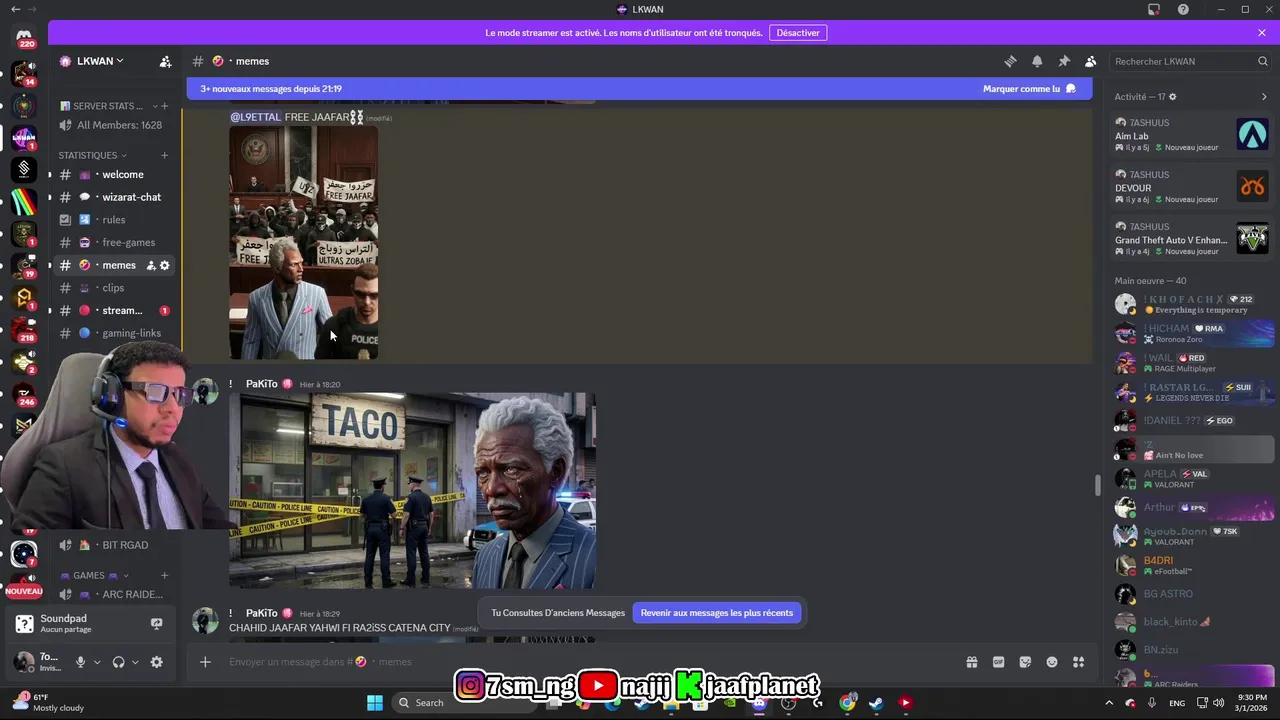Open Chrome from taskbar
Image resolution: width=1280 pixels, height=720 pixels.
[x=848, y=703]
